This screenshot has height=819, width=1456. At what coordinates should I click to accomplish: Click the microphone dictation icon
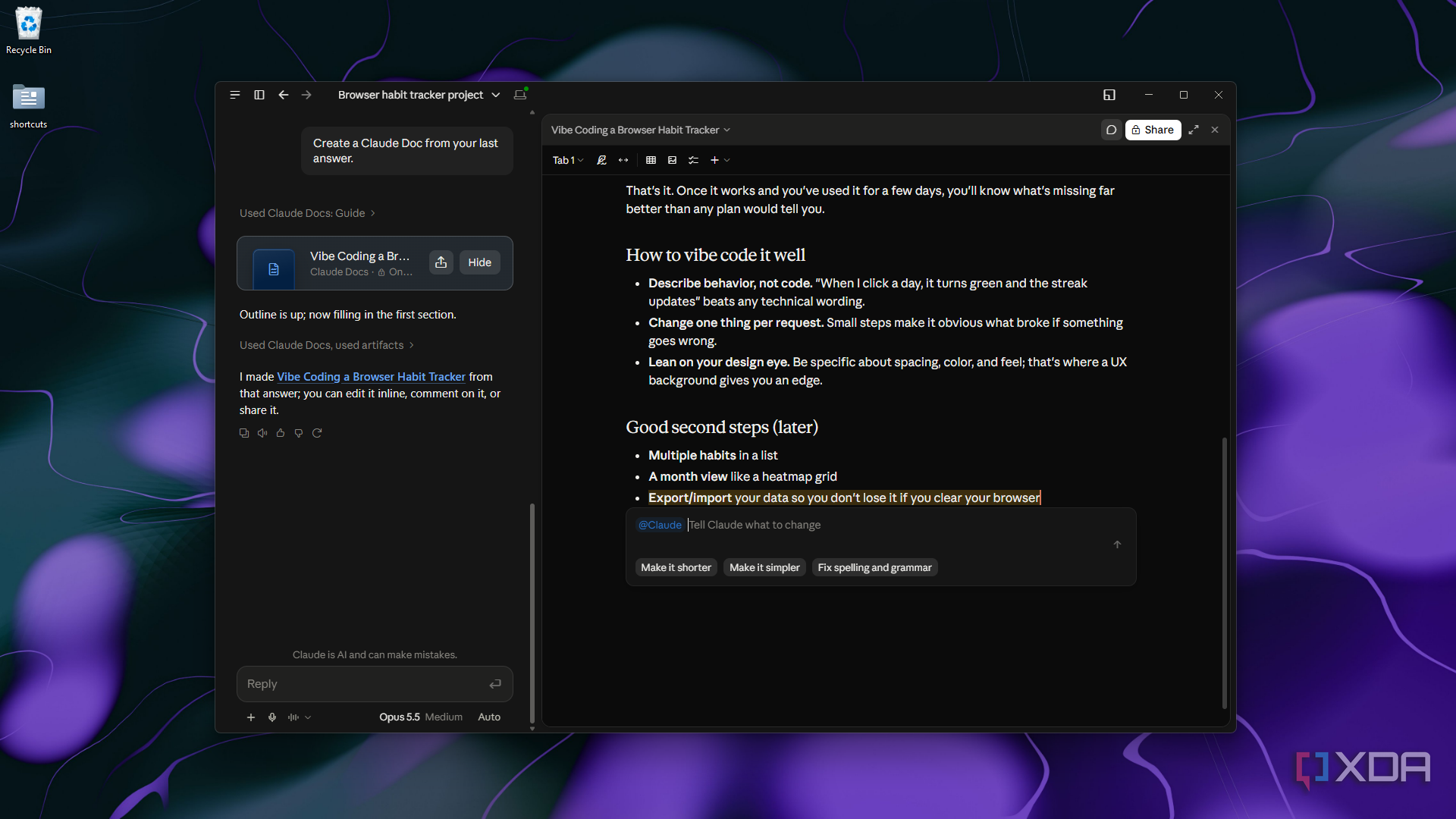(x=272, y=717)
